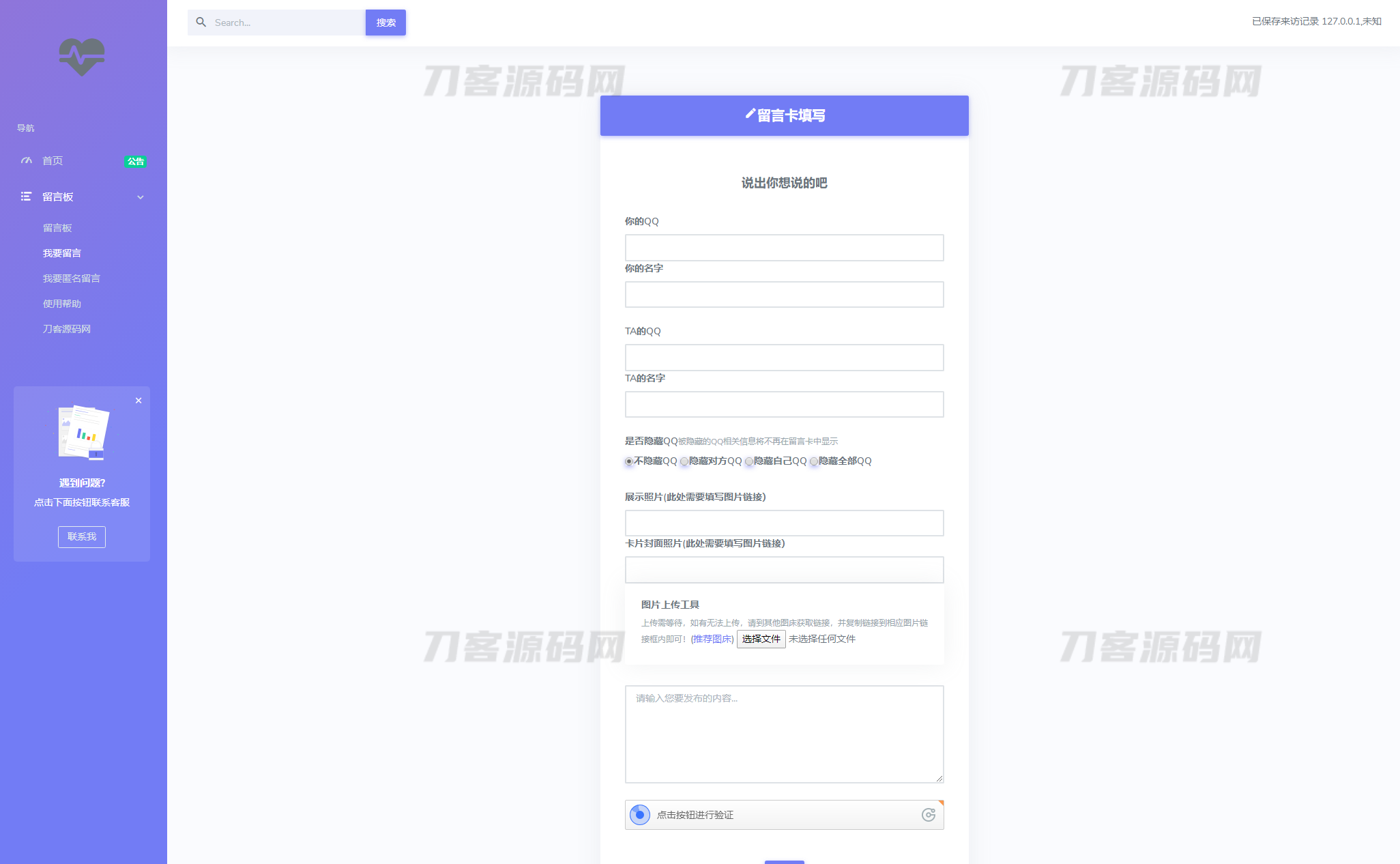Select 不隐藏QQ radio button
Image resolution: width=1400 pixels, height=864 pixels.
point(627,461)
